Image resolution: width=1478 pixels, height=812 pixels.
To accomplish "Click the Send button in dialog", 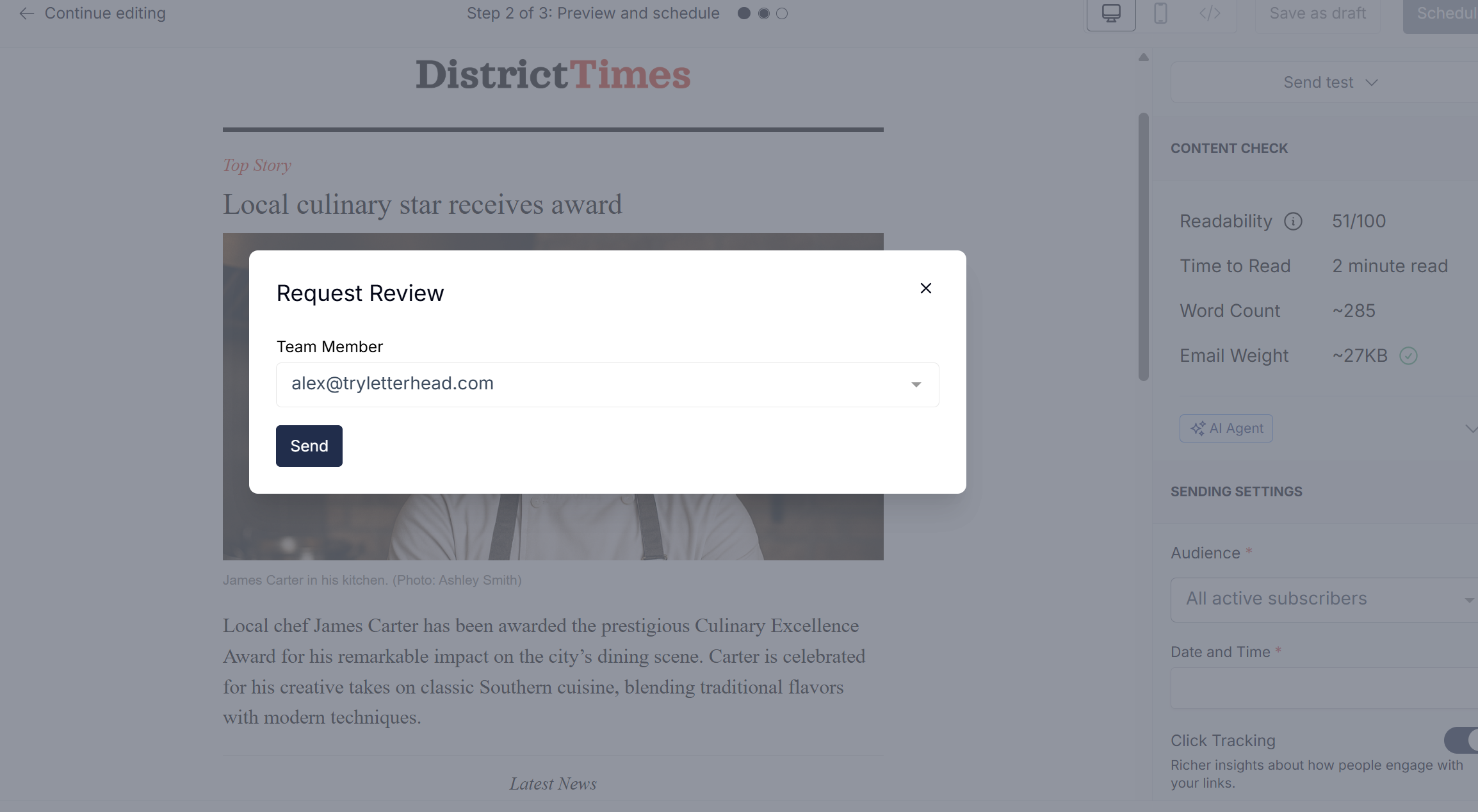I will click(x=309, y=446).
